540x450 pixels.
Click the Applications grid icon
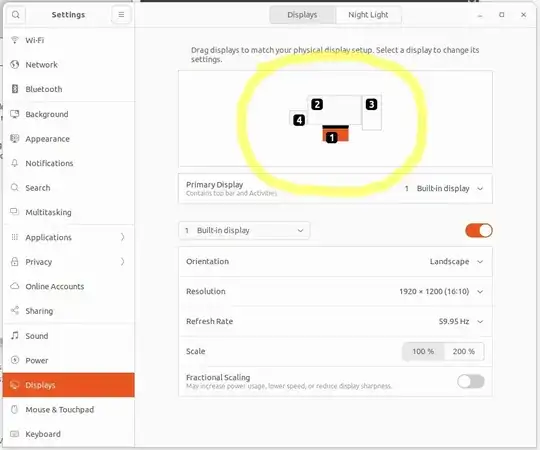14,237
